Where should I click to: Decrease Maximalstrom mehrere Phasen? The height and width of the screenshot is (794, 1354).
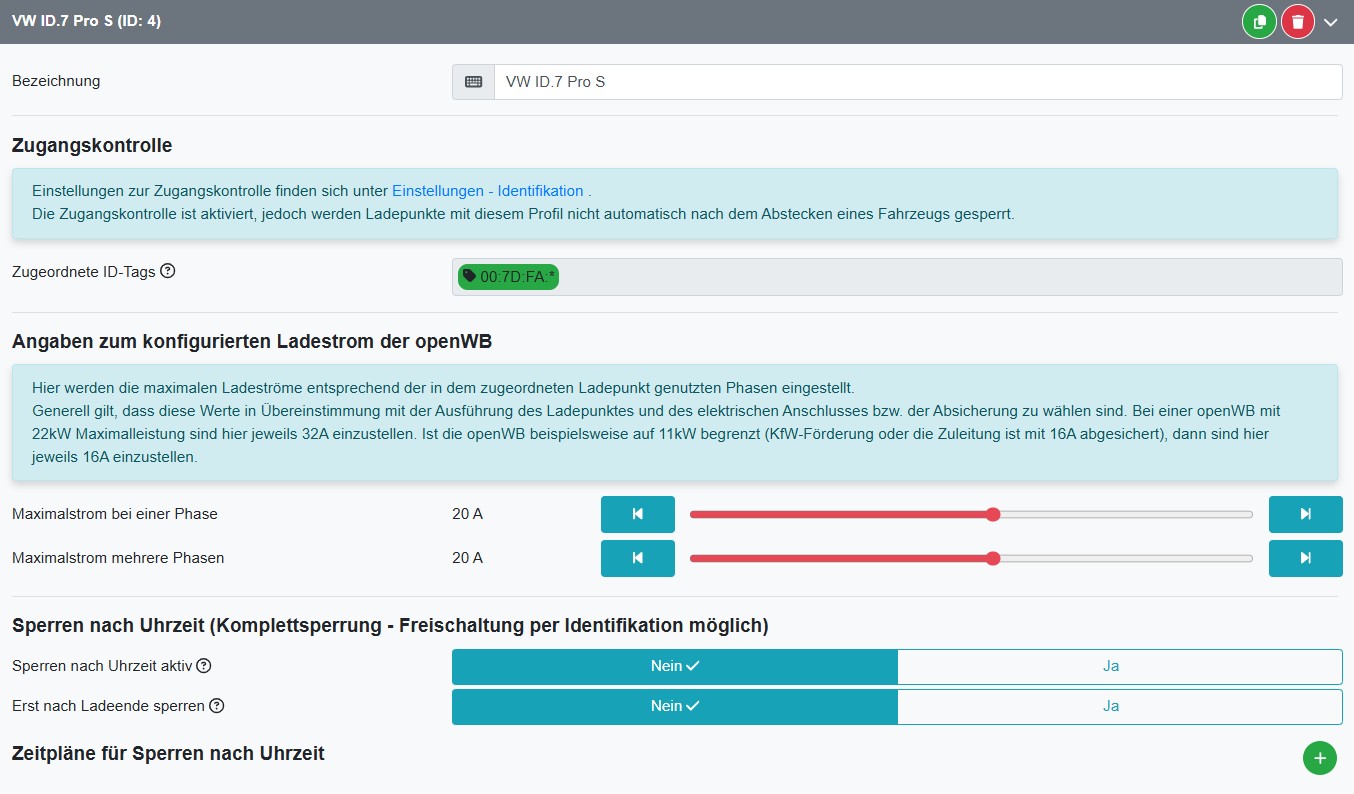coord(637,558)
